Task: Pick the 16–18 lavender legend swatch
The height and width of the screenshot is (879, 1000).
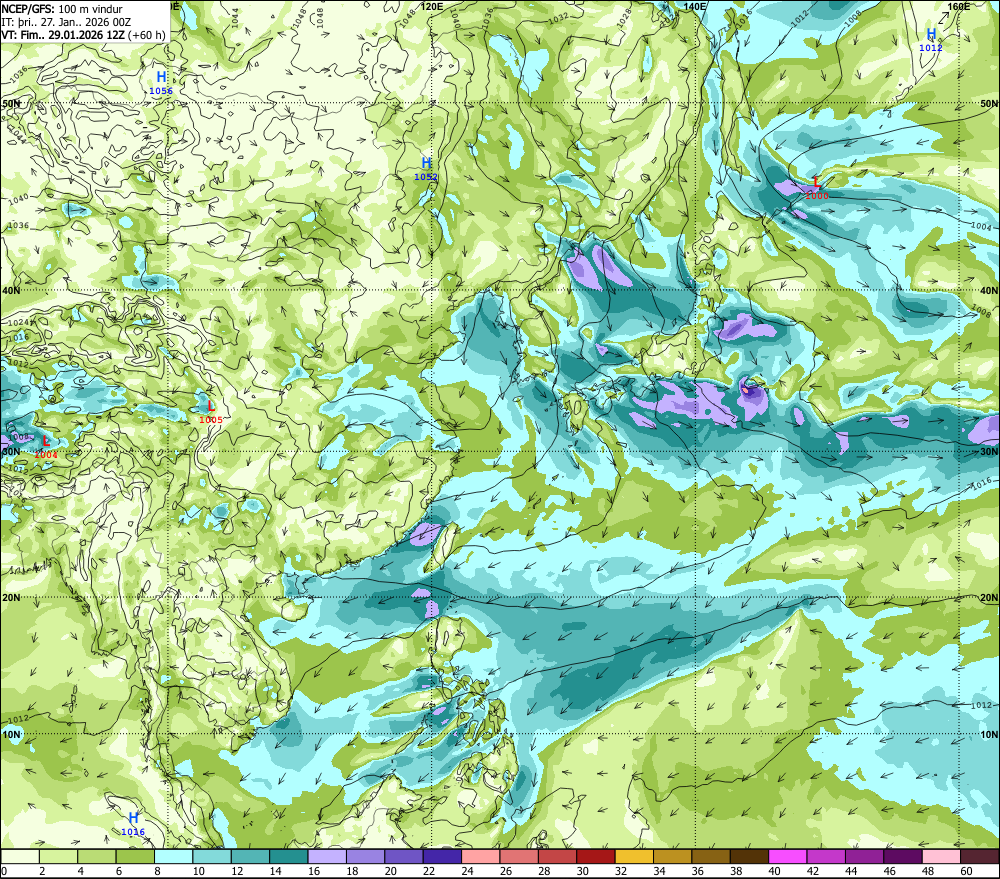Action: (x=327, y=856)
